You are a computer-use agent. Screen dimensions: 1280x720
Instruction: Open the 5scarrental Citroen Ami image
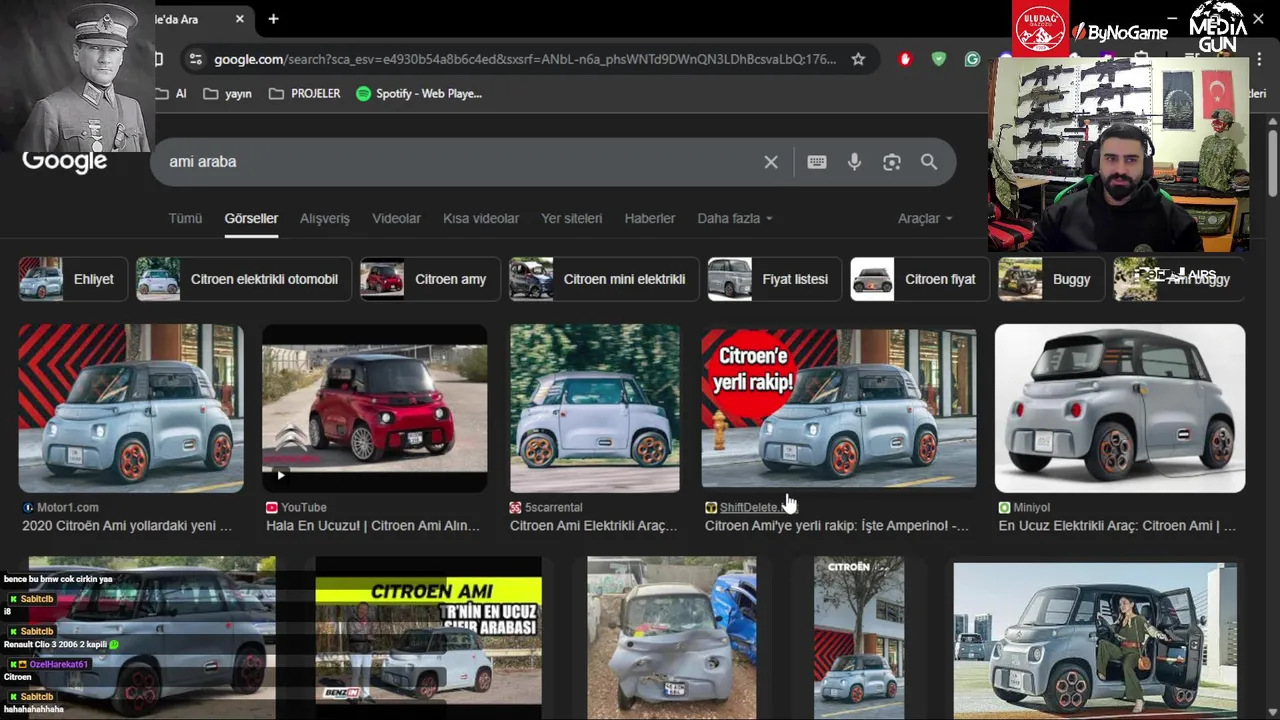click(595, 408)
